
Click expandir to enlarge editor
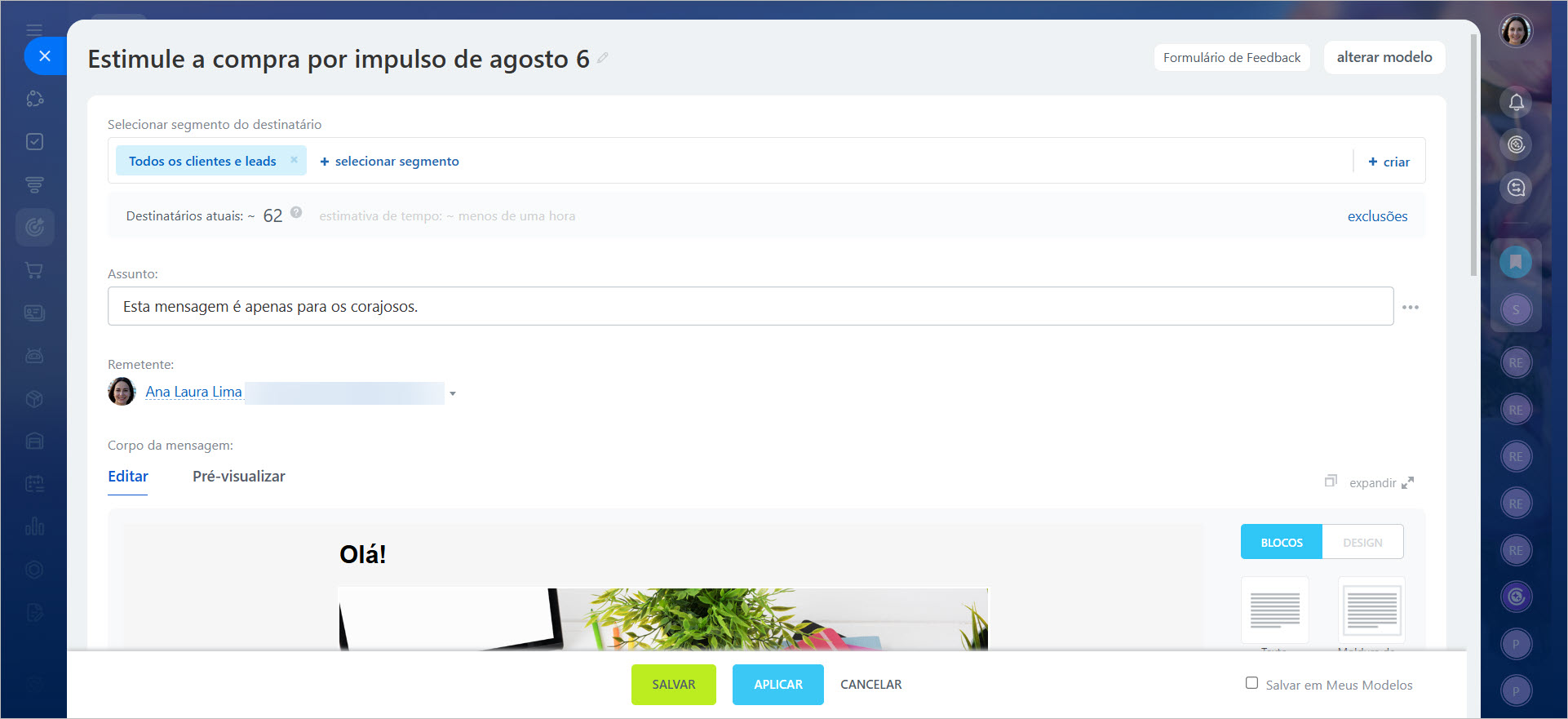coord(1381,483)
